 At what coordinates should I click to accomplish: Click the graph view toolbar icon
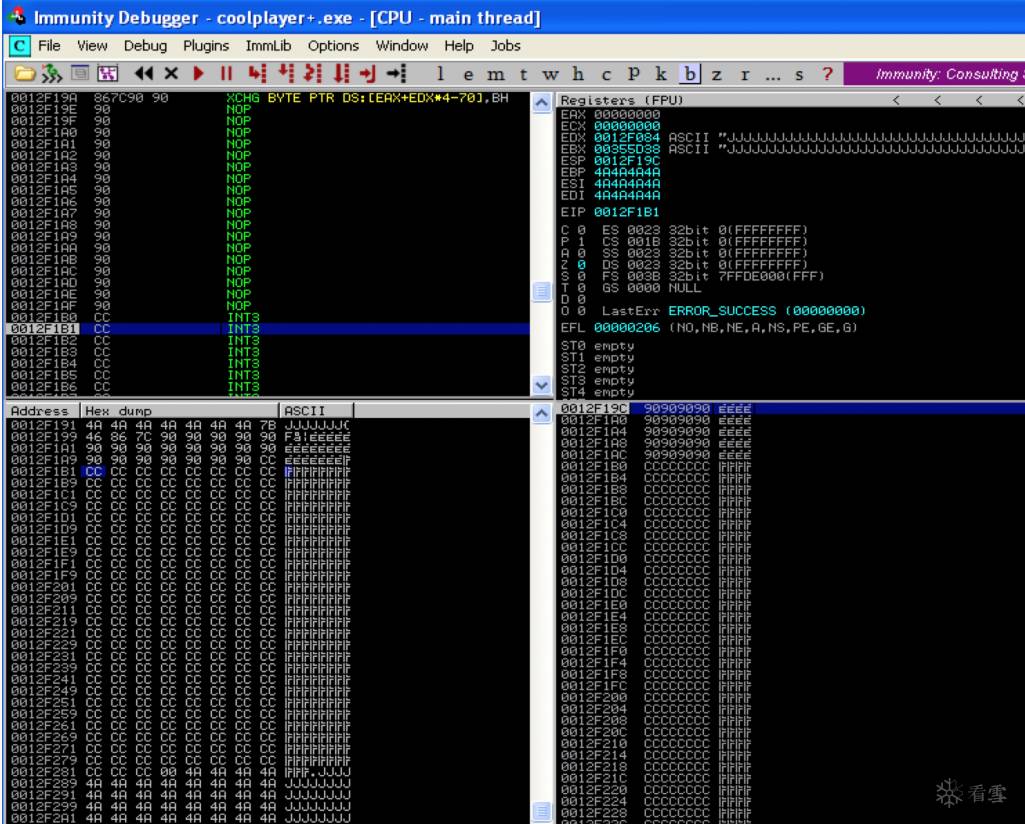click(x=107, y=73)
